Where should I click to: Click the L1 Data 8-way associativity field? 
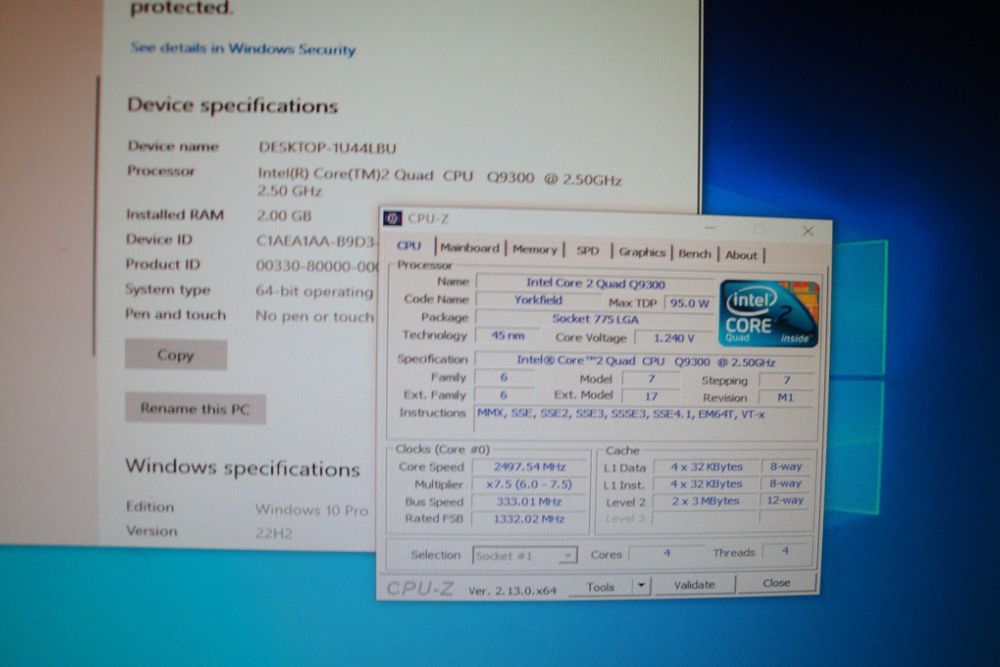(x=786, y=466)
